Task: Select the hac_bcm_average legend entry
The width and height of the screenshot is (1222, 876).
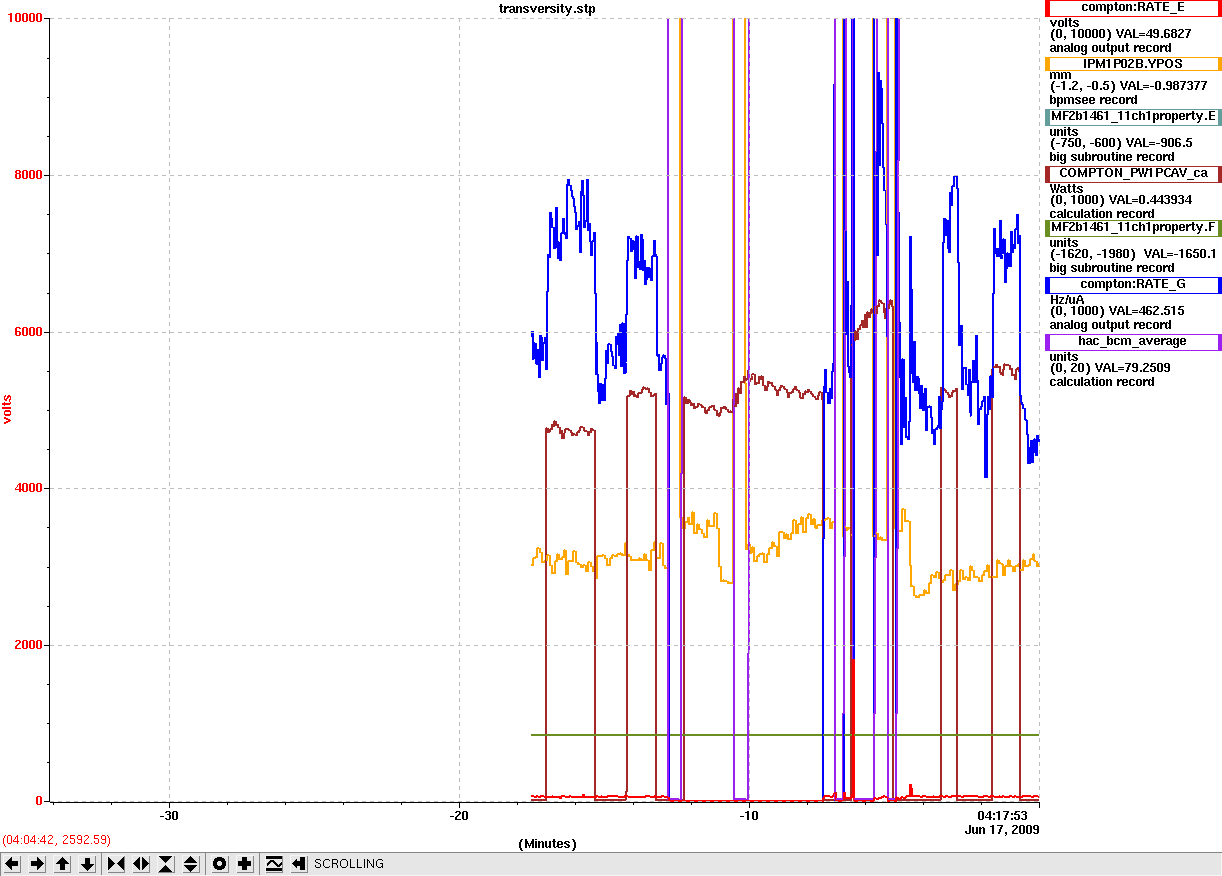Action: pos(1132,342)
